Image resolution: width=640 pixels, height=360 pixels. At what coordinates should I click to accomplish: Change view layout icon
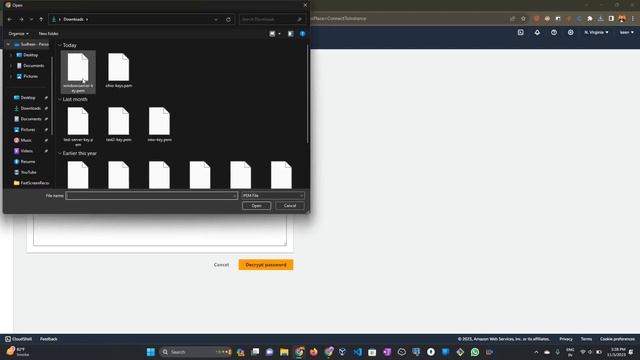coord(272,34)
